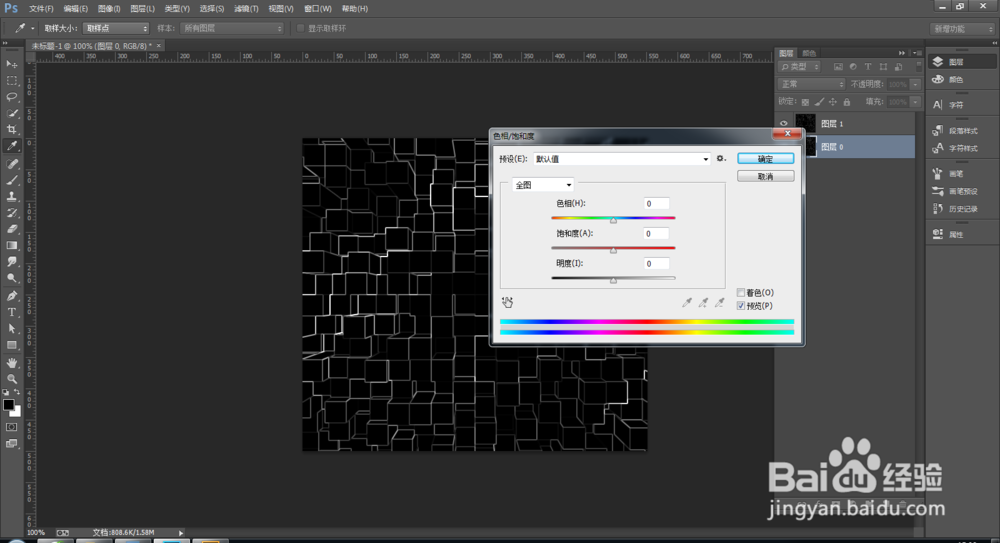Viewport: 1000px width, 543px height.
Task: Open the 选择(S) menu
Action: (x=211, y=9)
